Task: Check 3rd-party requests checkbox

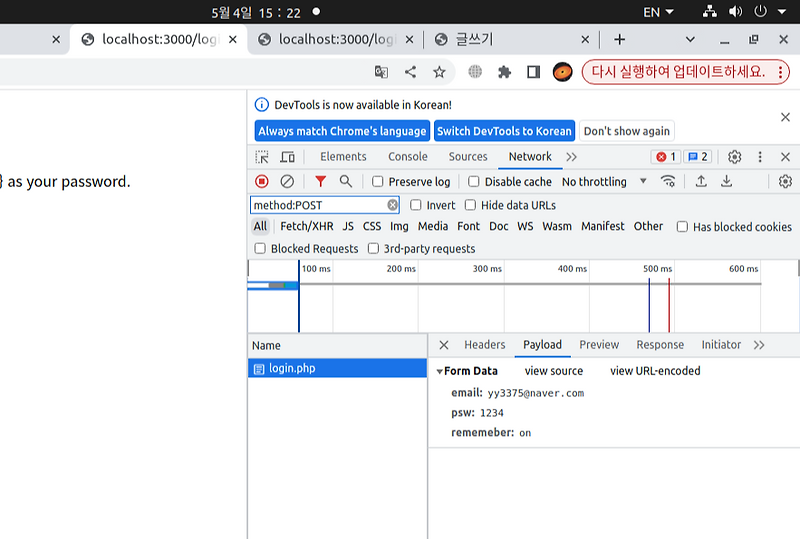Action: 373,249
